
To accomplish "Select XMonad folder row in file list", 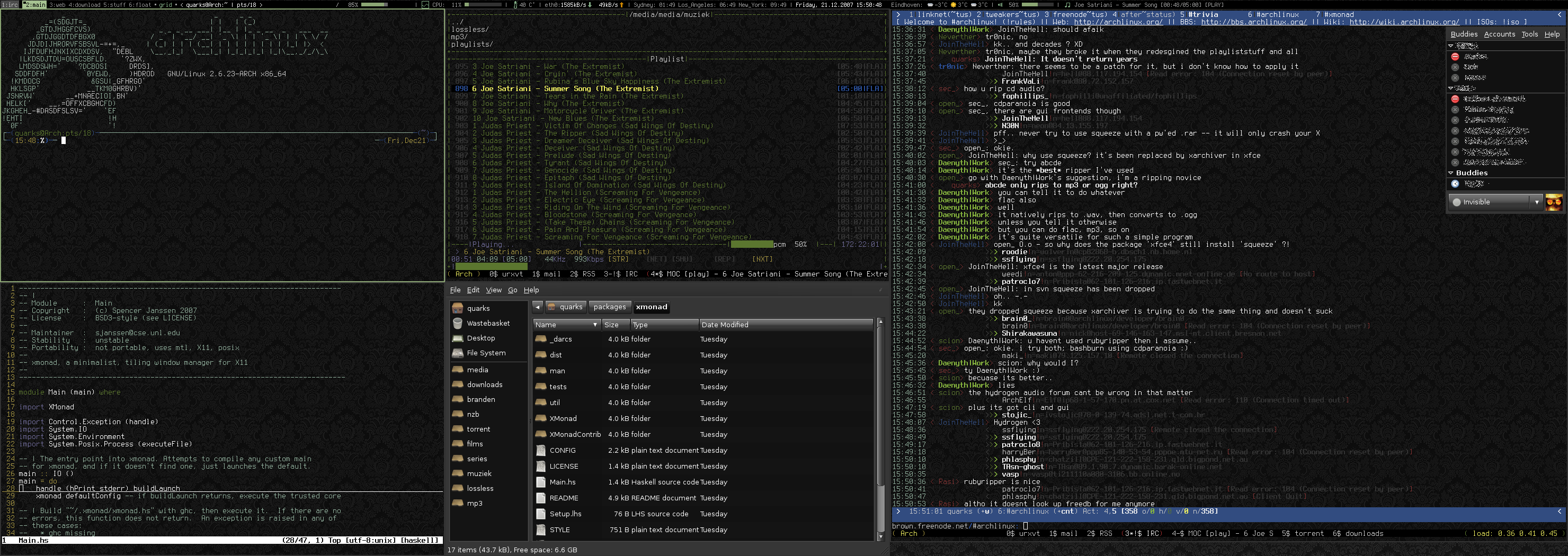I will (x=703, y=418).
